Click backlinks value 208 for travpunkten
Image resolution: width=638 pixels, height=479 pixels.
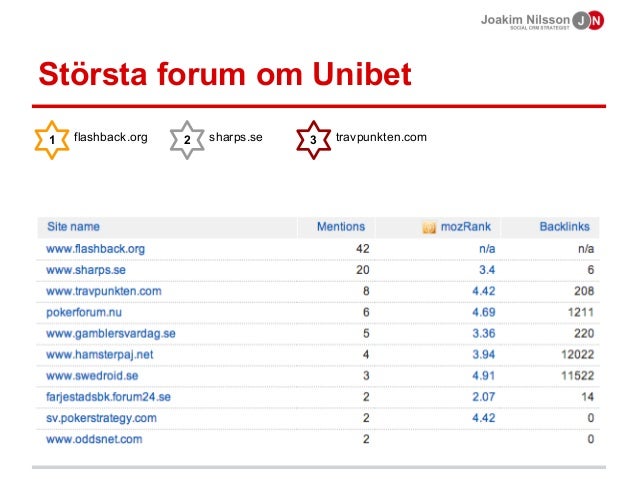pyautogui.click(x=584, y=291)
